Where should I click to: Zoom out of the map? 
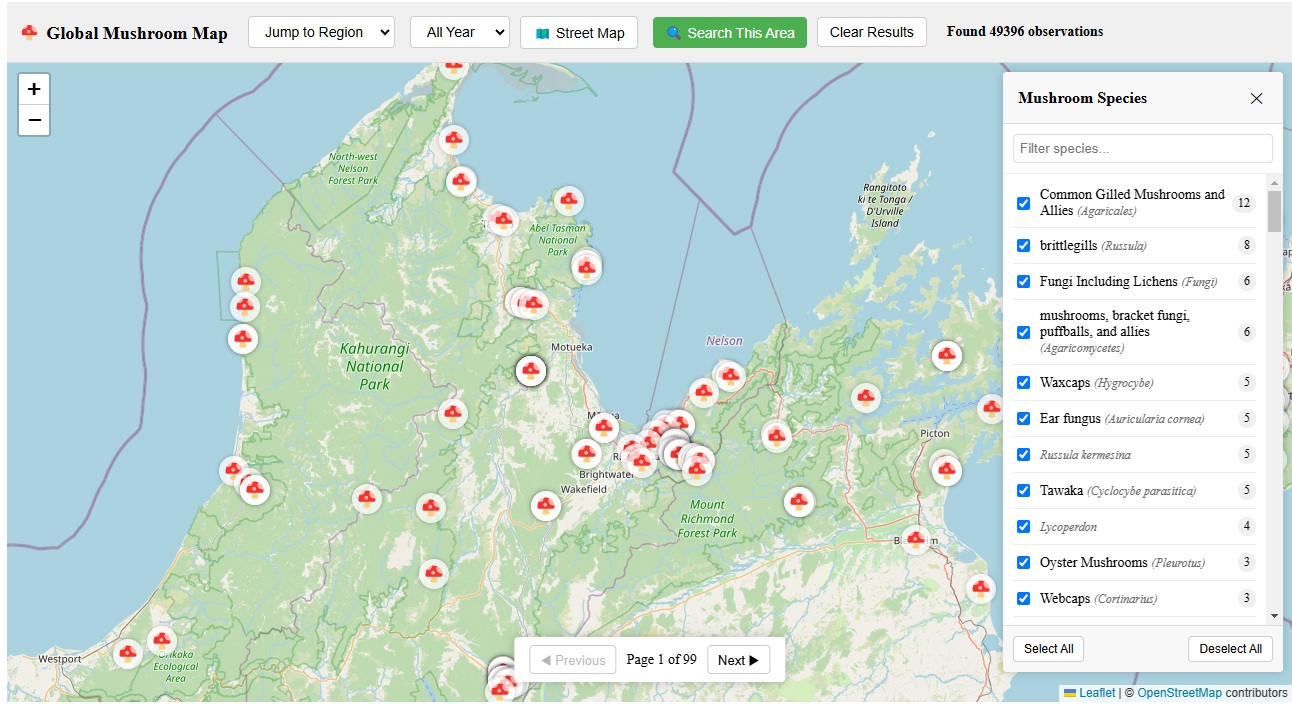pyautogui.click(x=34, y=120)
